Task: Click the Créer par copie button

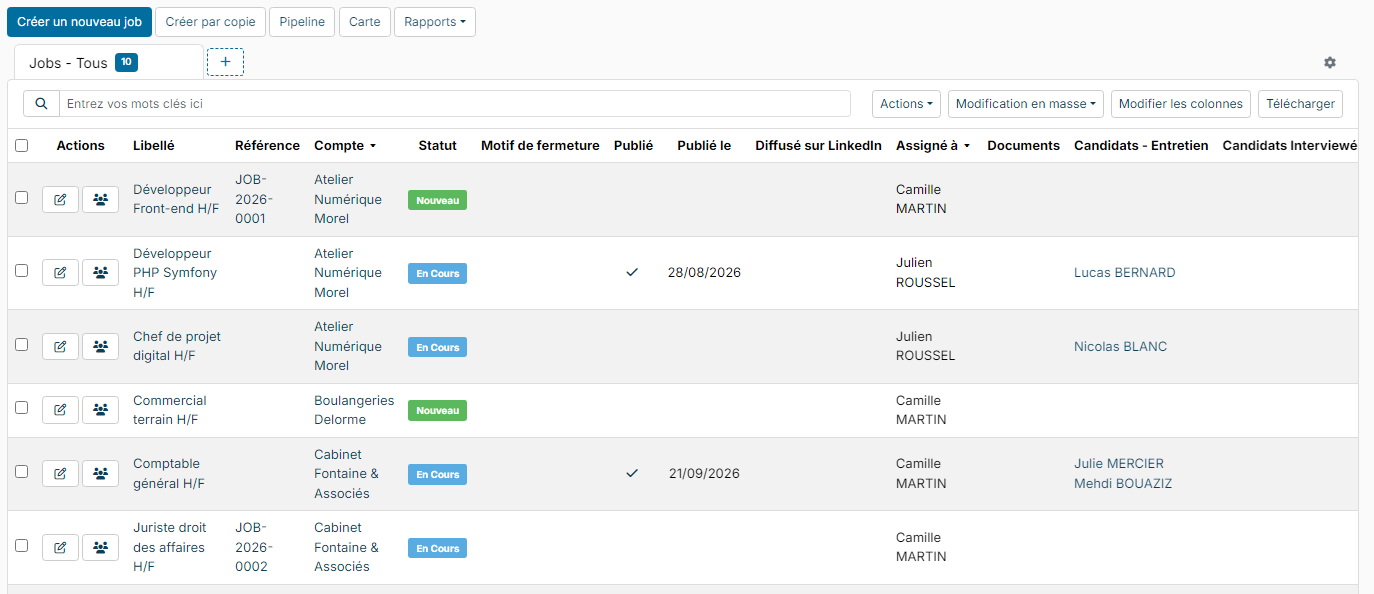Action: (x=210, y=22)
